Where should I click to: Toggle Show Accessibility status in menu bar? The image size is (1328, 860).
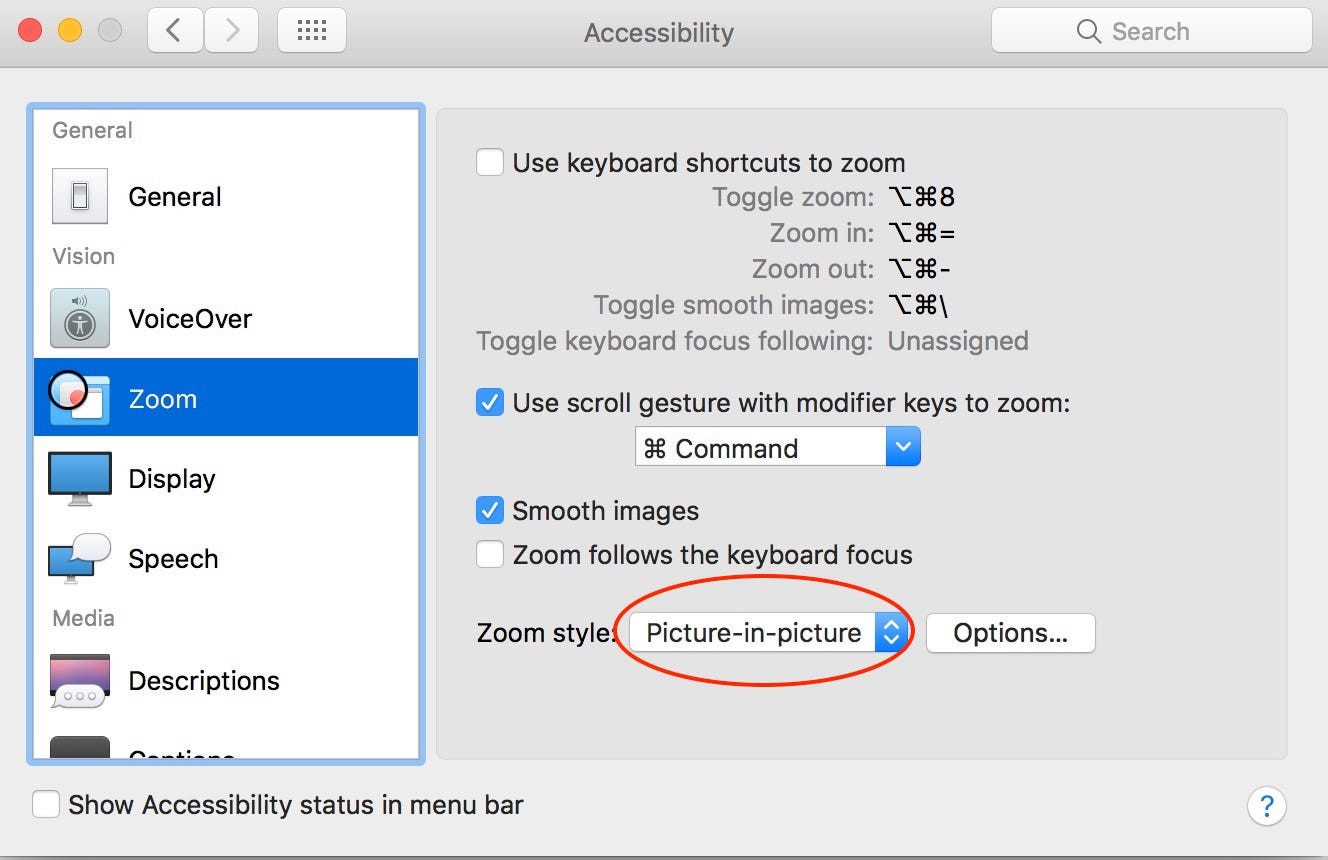tap(46, 804)
